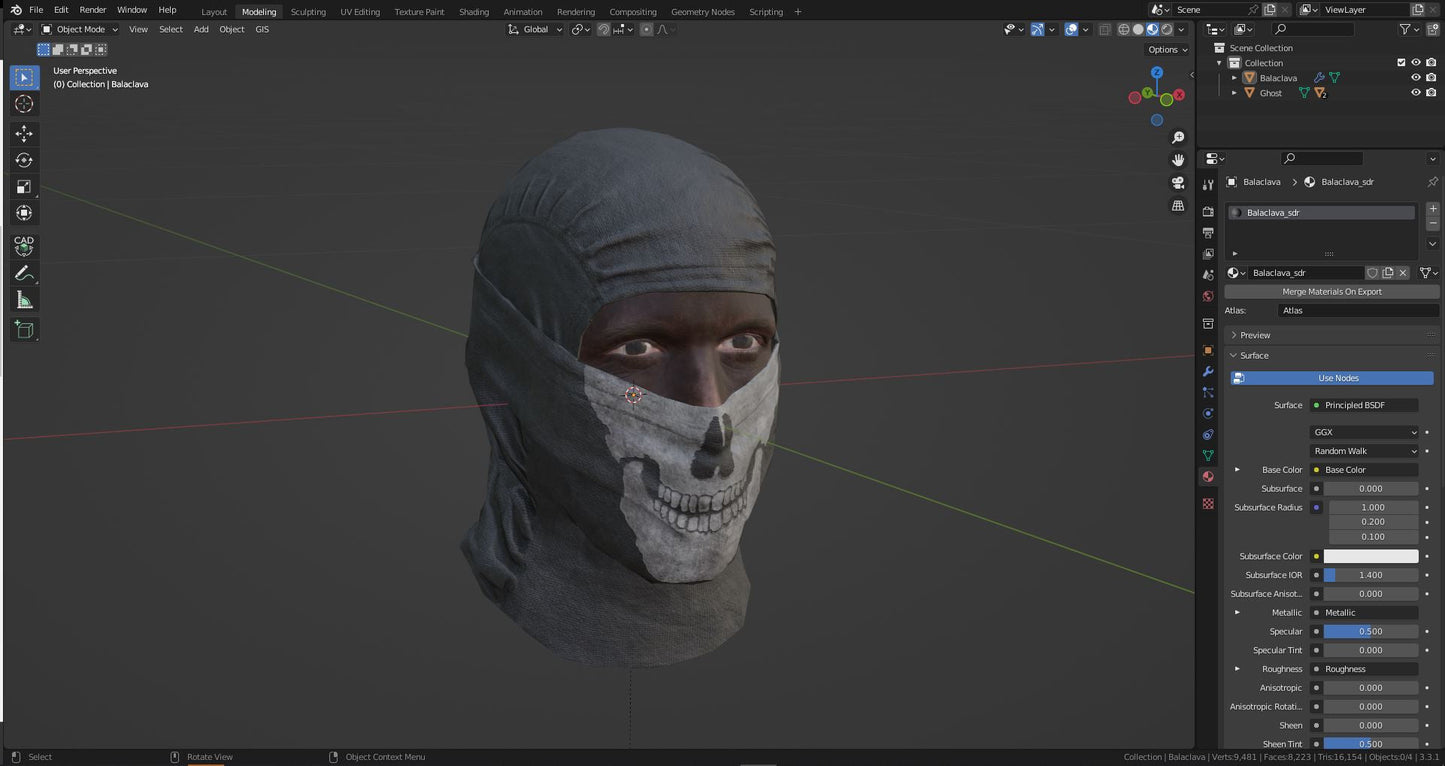Expand the Balaclava item in the outliner
The width and height of the screenshot is (1445, 766).
coord(1234,77)
